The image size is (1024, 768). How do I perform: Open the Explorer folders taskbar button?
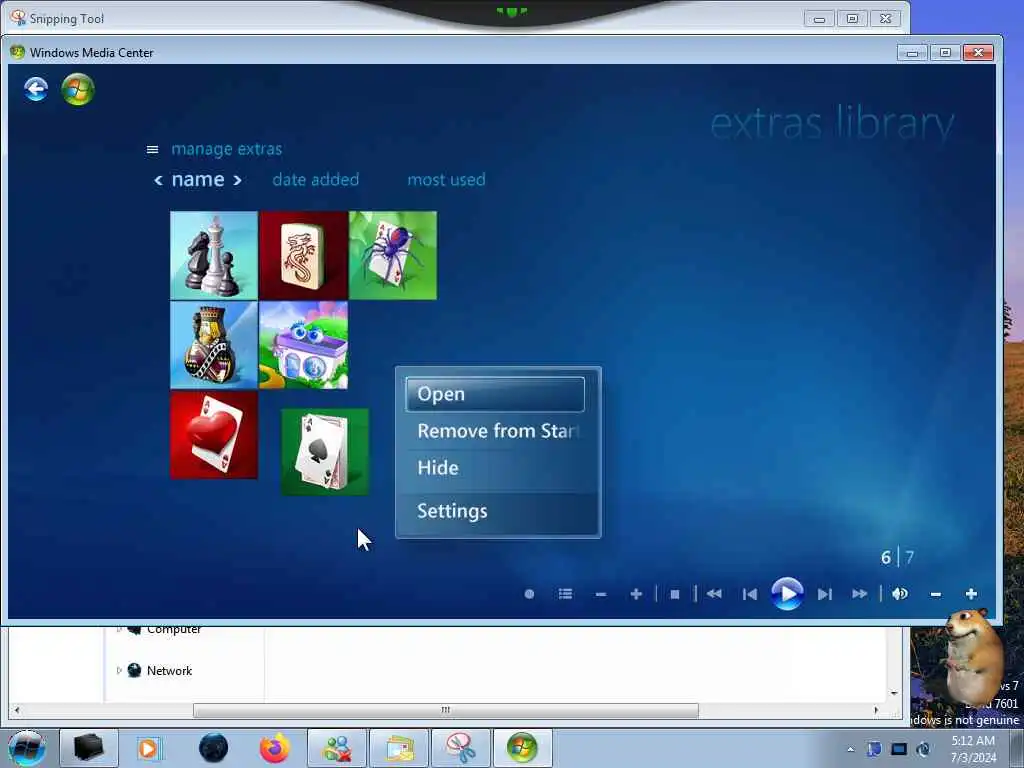(x=400, y=748)
